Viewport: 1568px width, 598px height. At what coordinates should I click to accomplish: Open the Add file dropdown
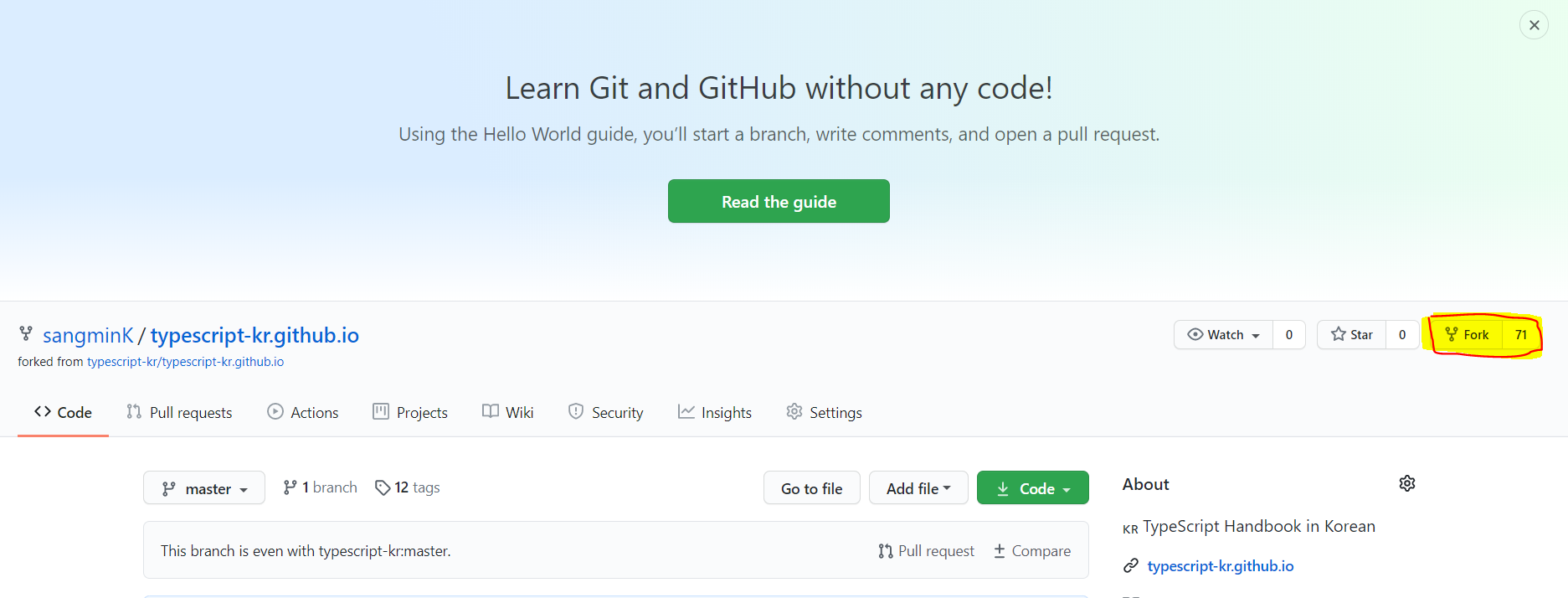(918, 487)
